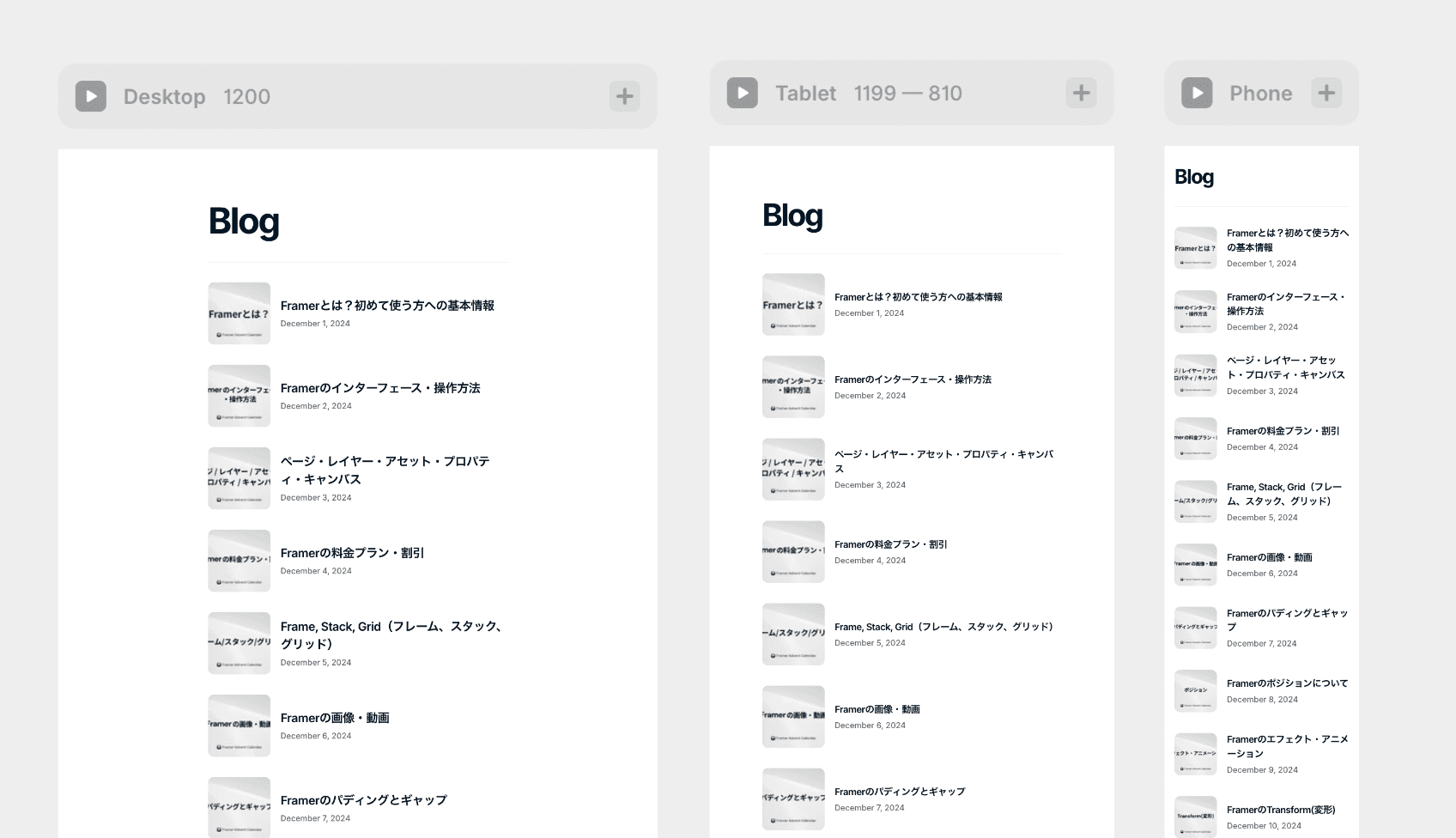The height and width of the screenshot is (838, 1456).
Task: Open 'Framerとは？初めて使う方への基本情報' link in Desktop
Action: 387,306
